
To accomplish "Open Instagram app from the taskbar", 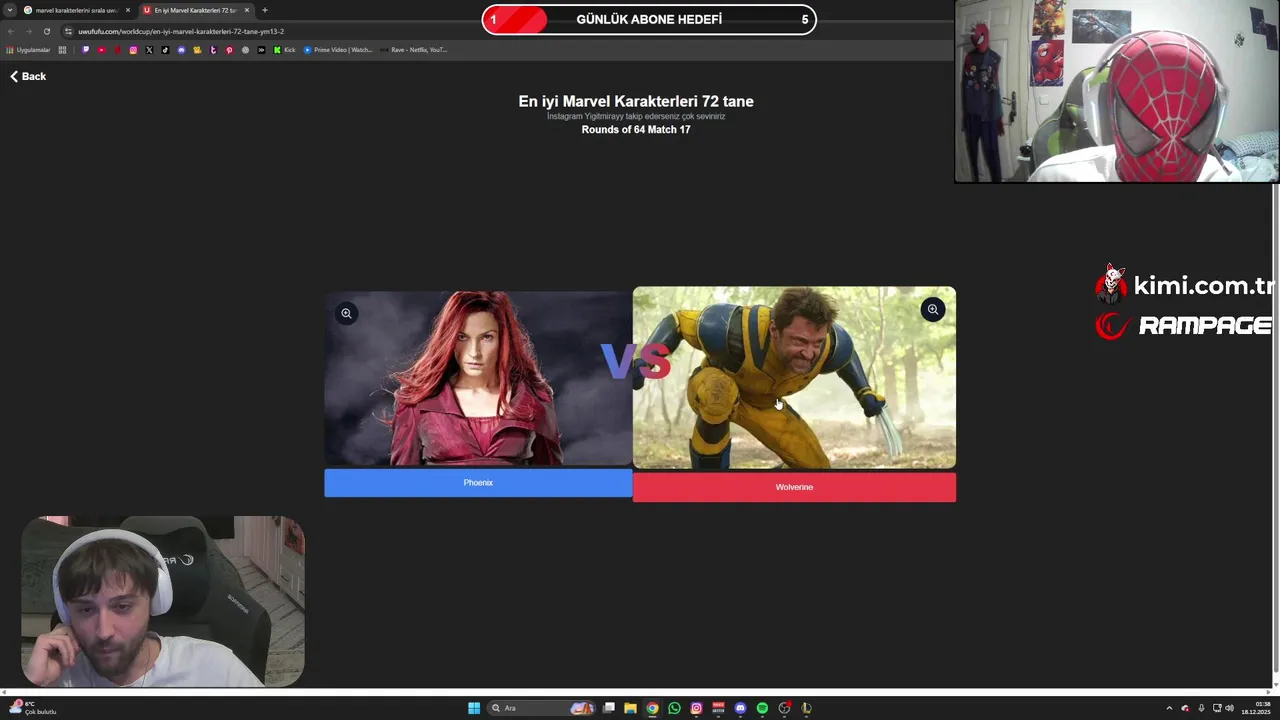I will pos(696,708).
